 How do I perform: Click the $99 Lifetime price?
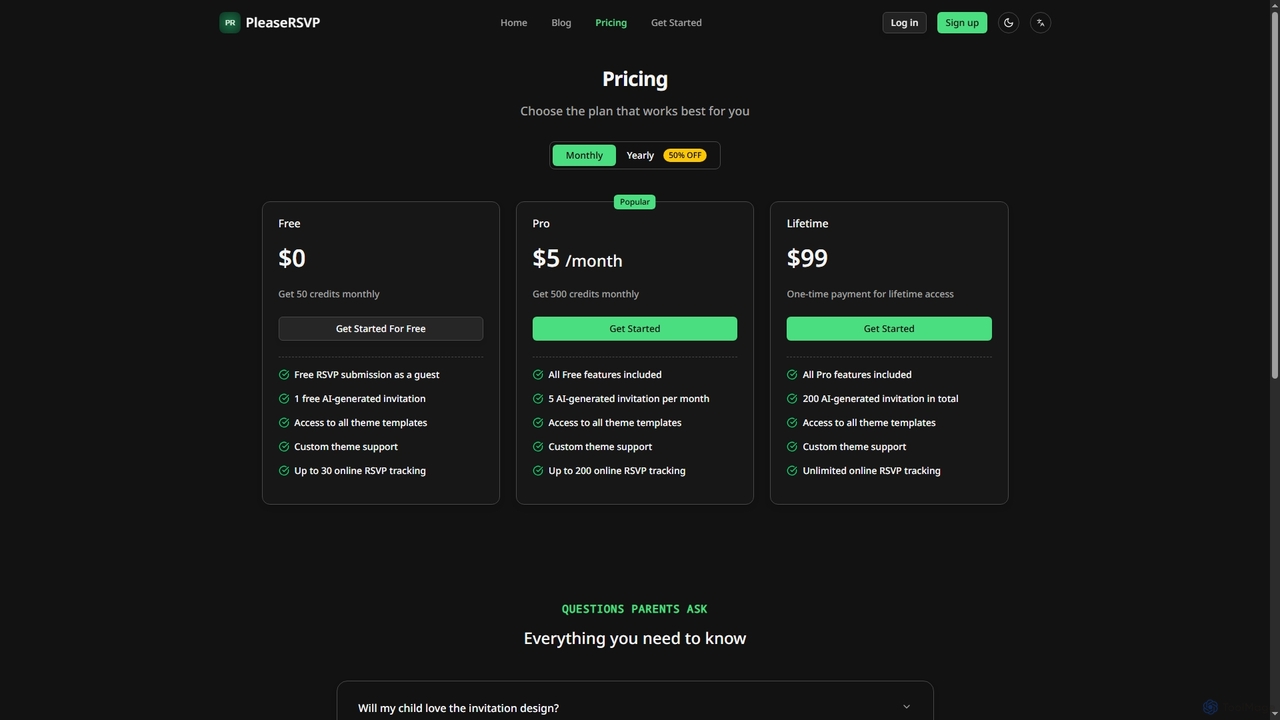click(807, 258)
